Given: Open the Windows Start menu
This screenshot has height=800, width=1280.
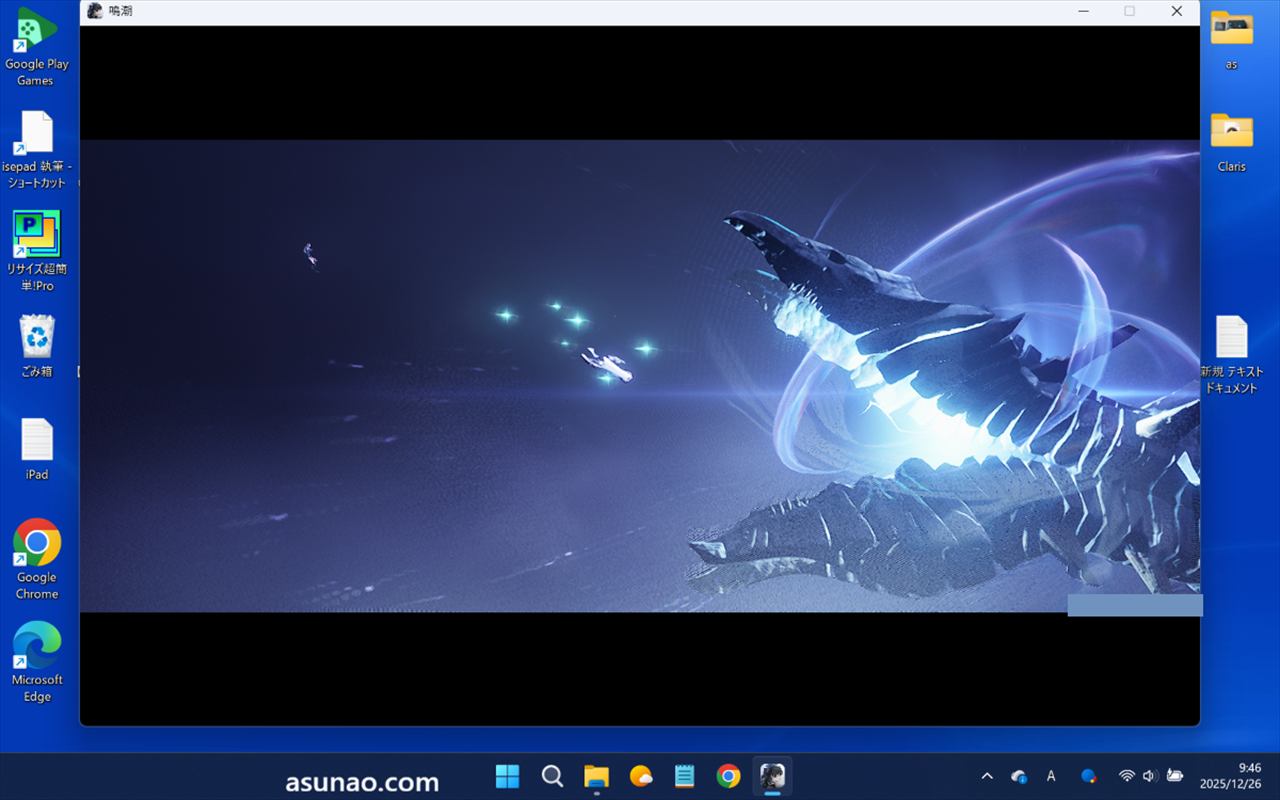Looking at the screenshot, I should pos(508,776).
